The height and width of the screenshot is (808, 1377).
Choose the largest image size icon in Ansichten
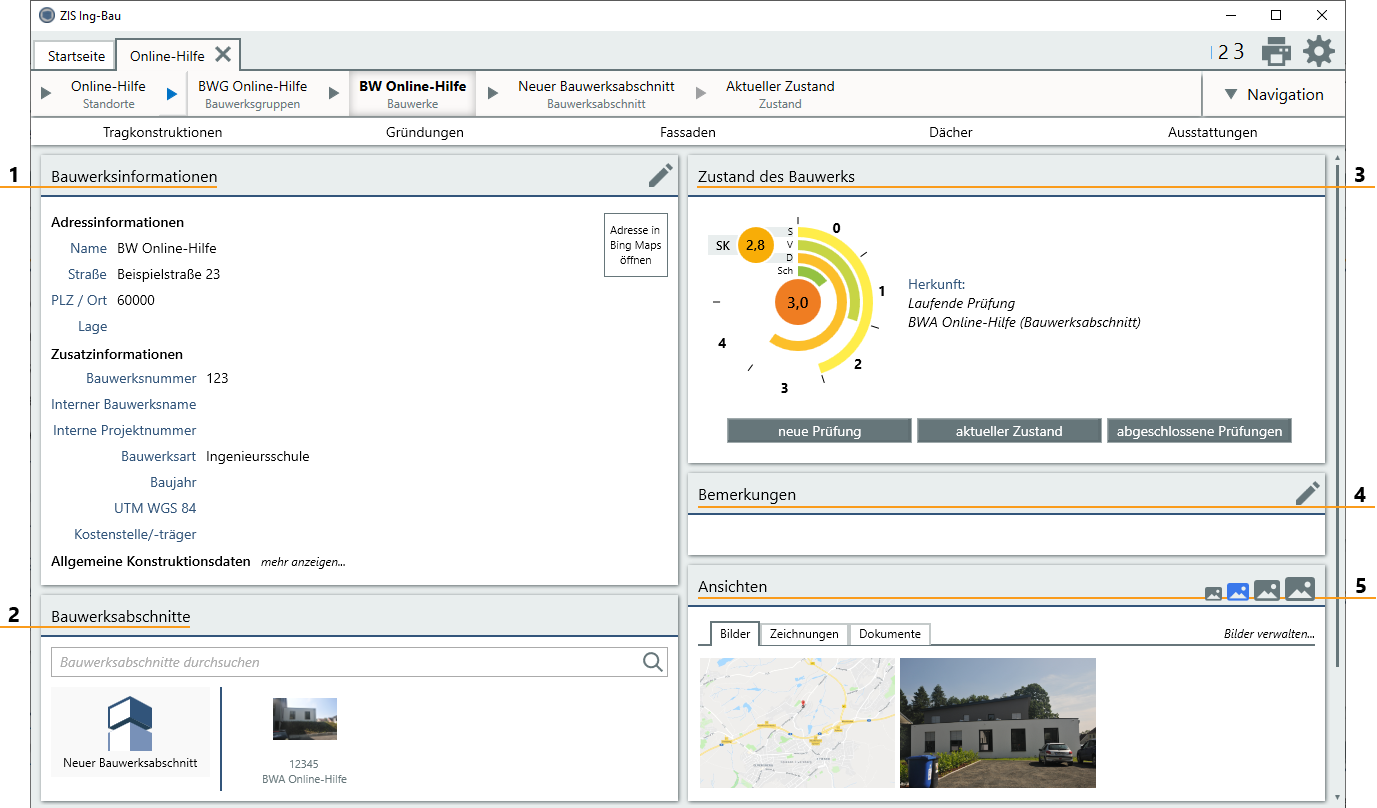pos(1300,589)
